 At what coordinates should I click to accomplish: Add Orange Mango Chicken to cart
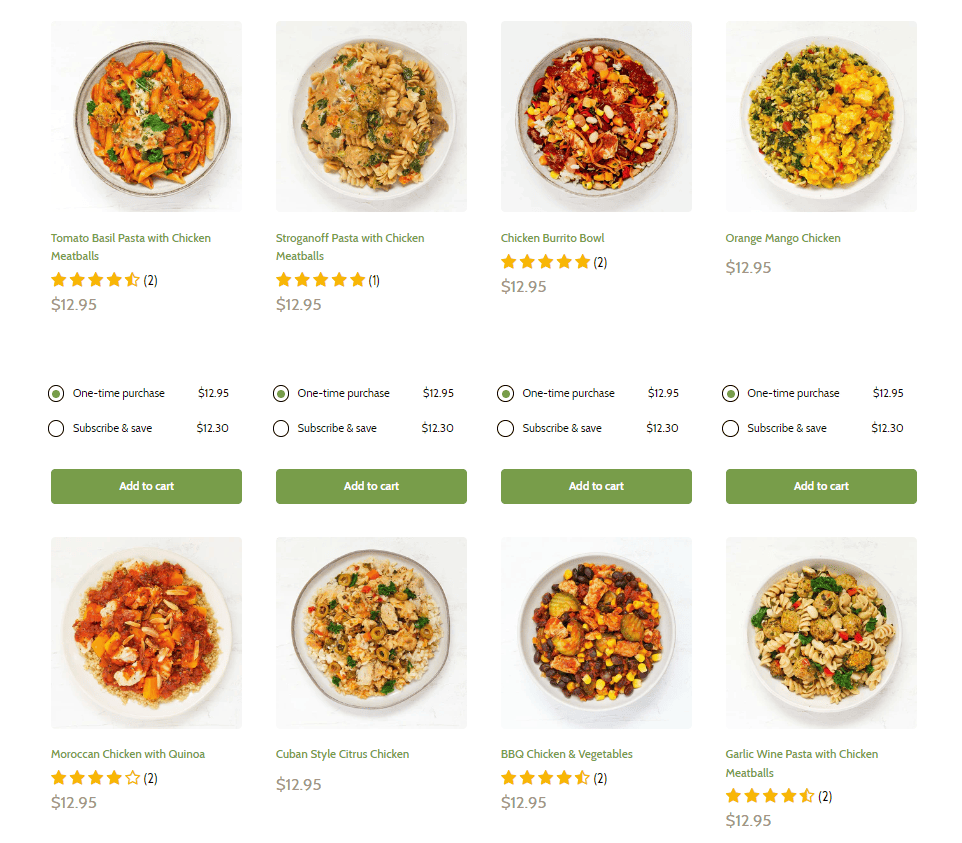(820, 486)
